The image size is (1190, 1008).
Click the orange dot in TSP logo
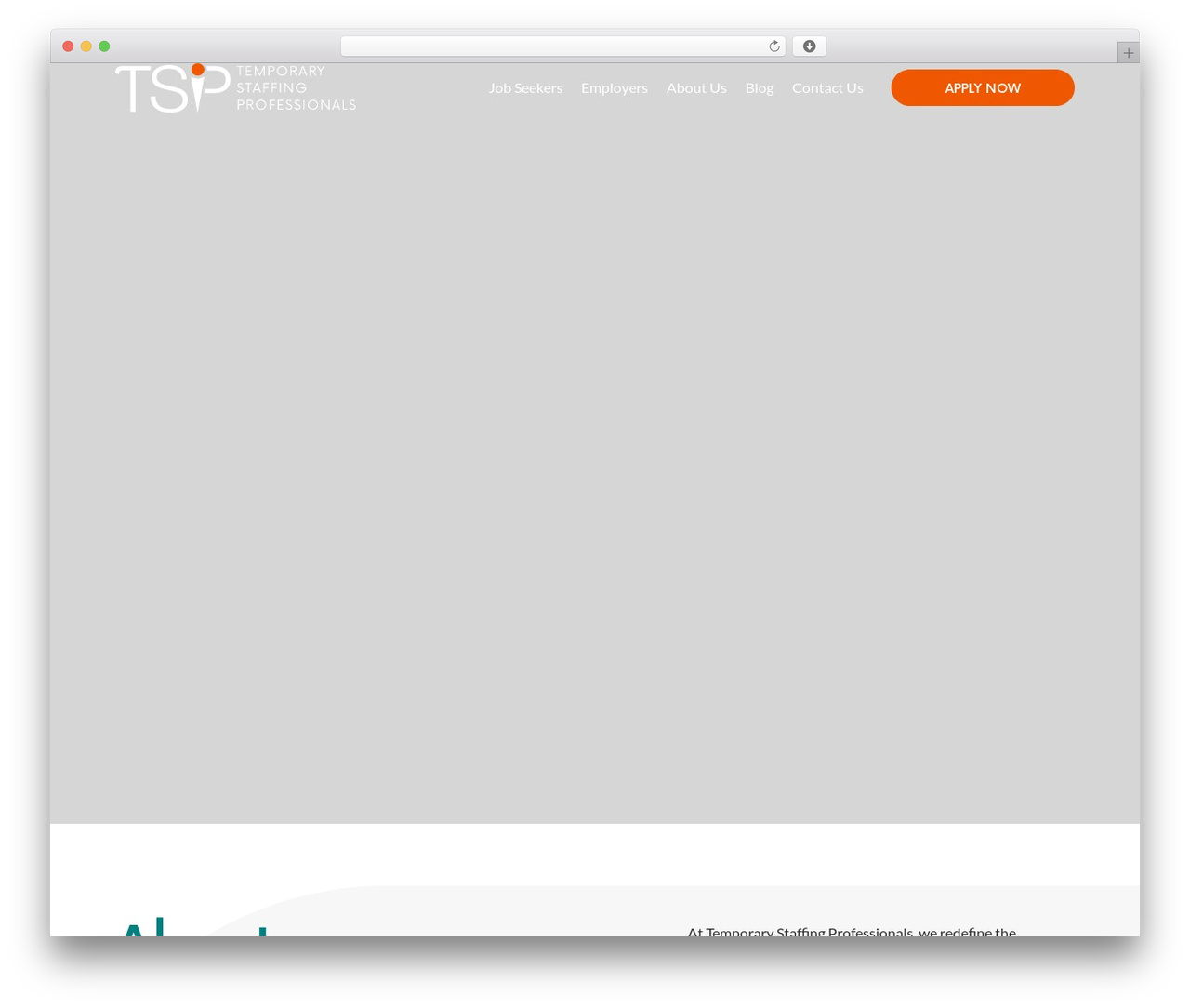pos(198,70)
